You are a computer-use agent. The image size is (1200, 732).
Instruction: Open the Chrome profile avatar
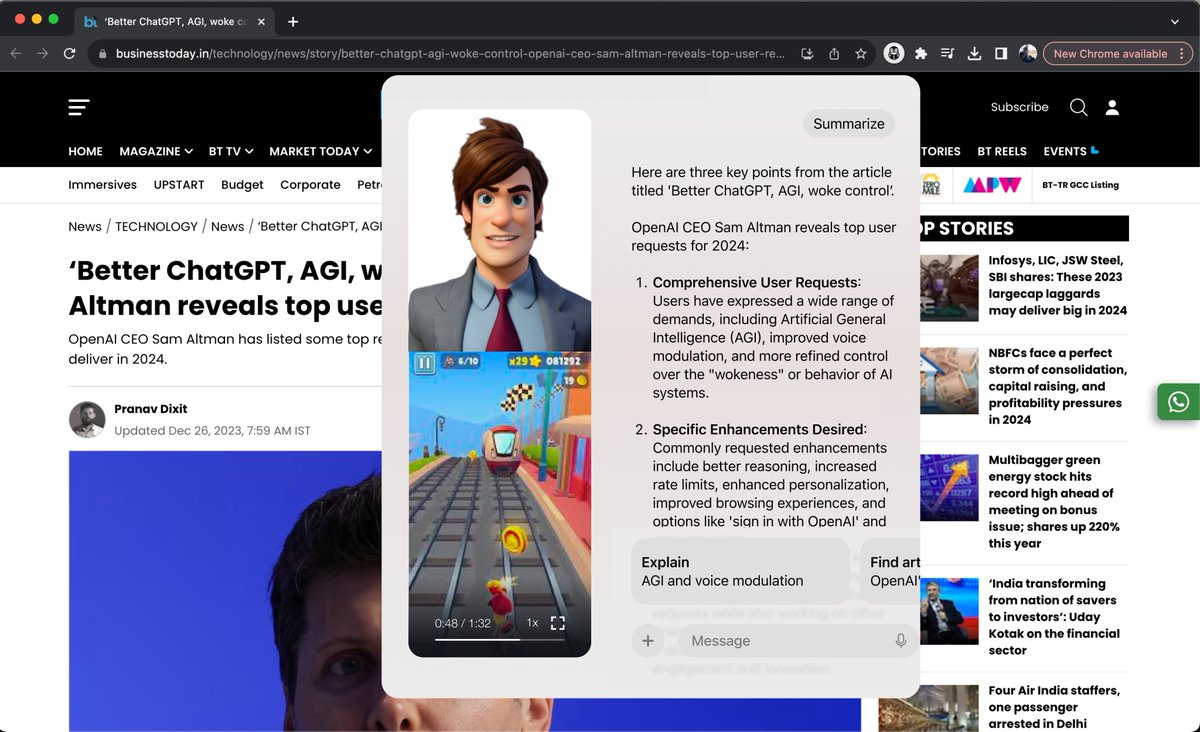1028,54
